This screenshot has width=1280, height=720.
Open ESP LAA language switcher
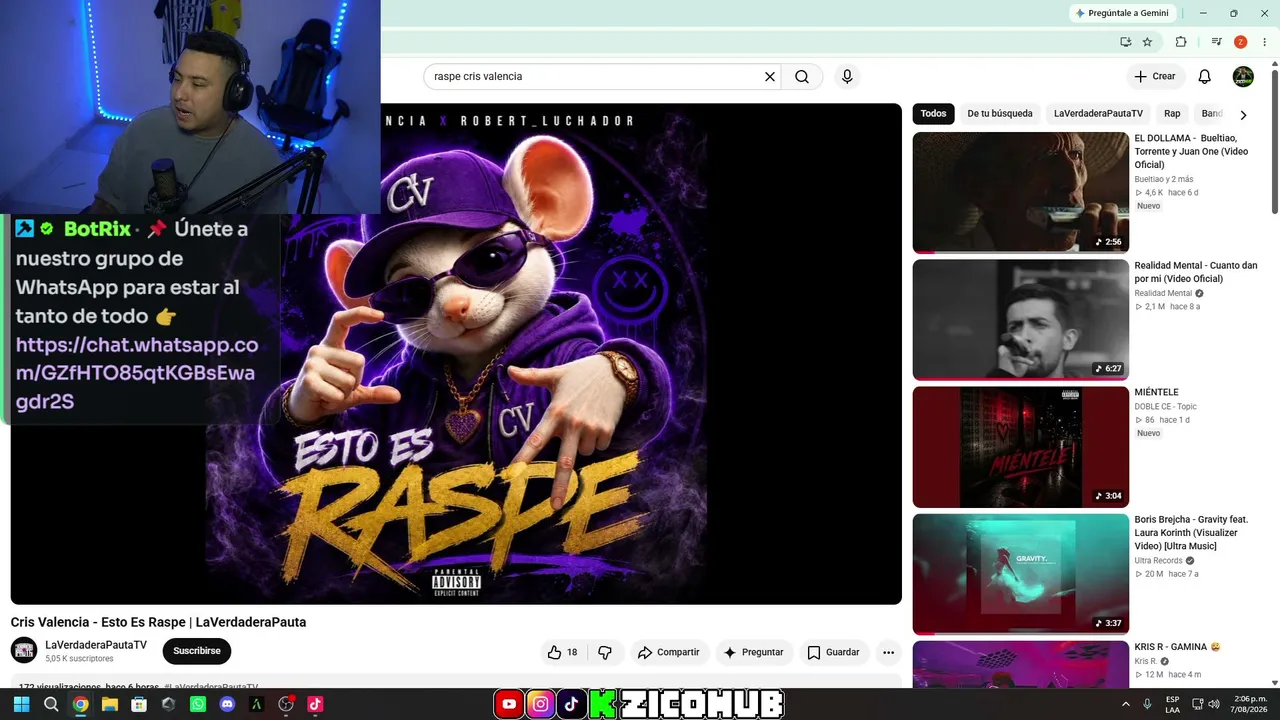1172,704
